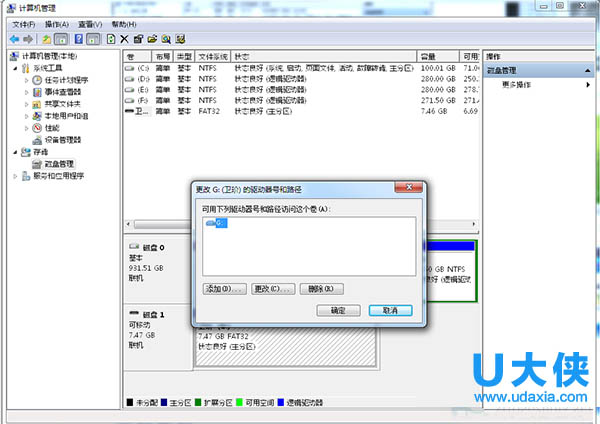
Task: Click the Properties toolbar icon
Action: 138,39
